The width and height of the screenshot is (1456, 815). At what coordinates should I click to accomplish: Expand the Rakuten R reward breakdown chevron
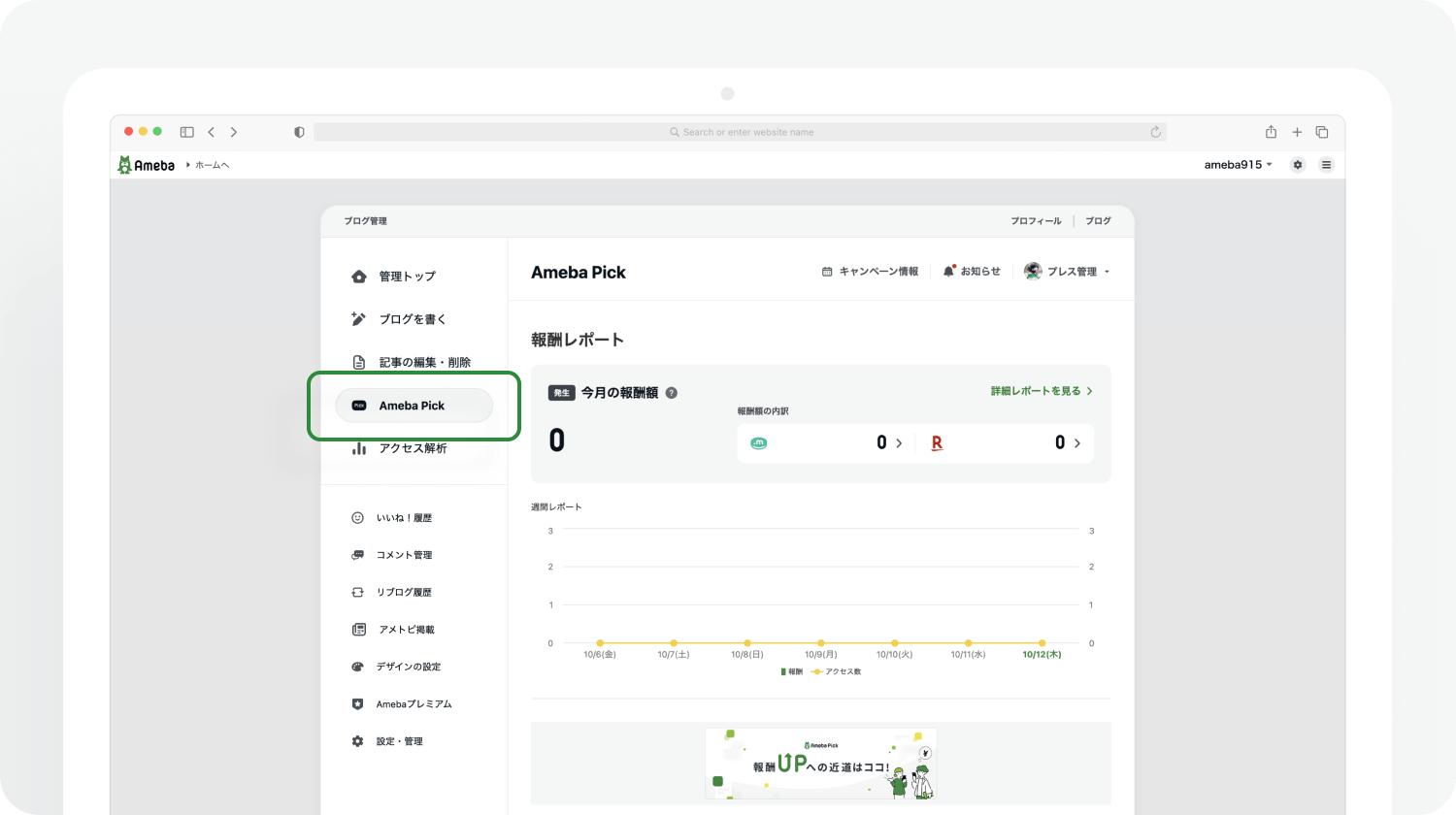(1077, 443)
